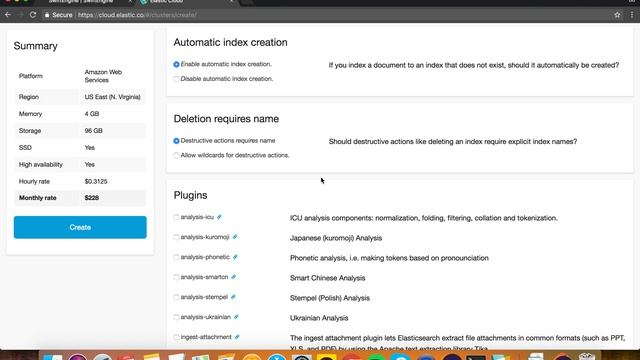640x360 pixels.
Task: Choose Allow wildcards for destructive actions
Action: (176, 156)
